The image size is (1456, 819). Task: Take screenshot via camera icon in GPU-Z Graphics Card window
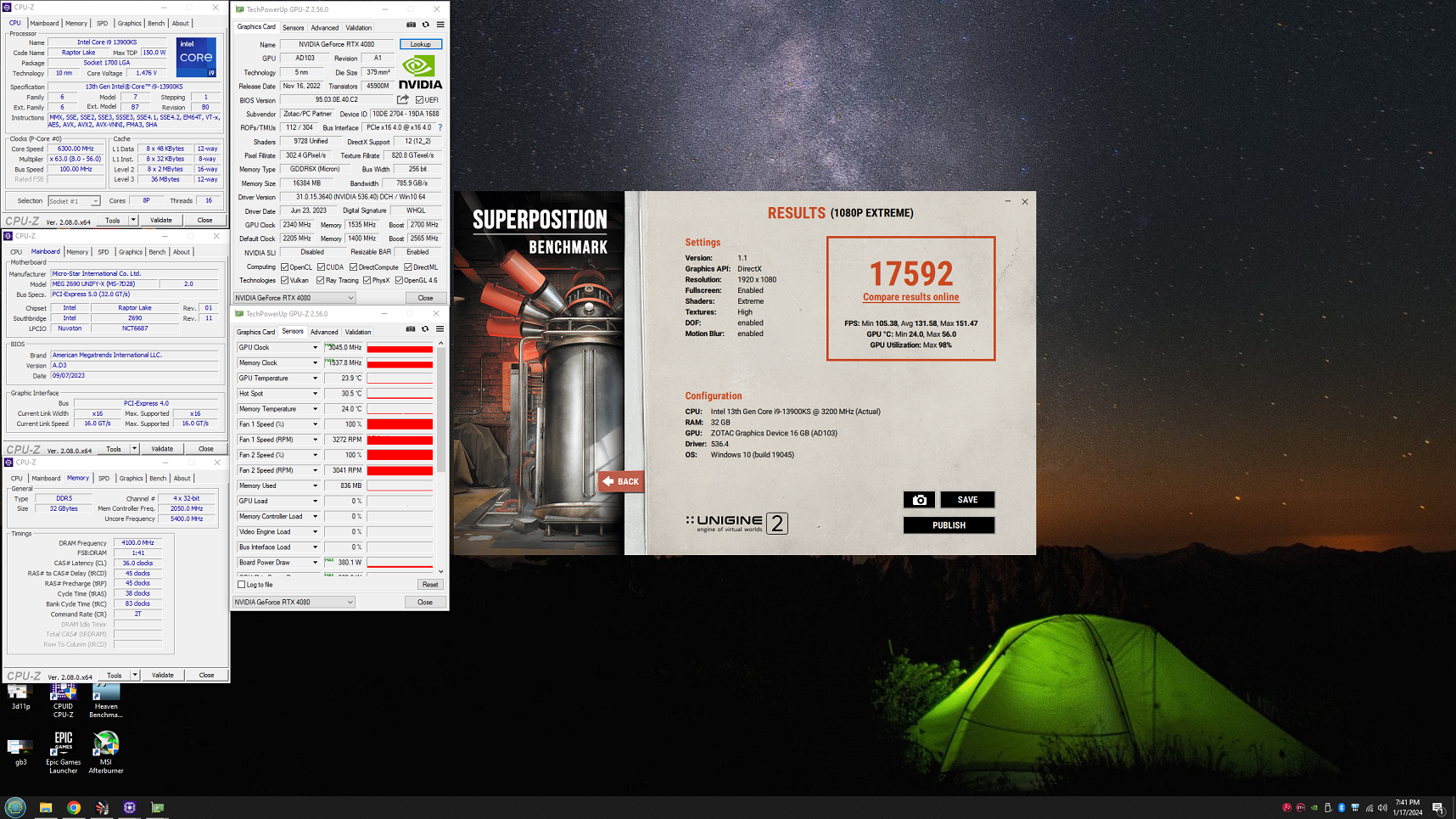pos(412,25)
